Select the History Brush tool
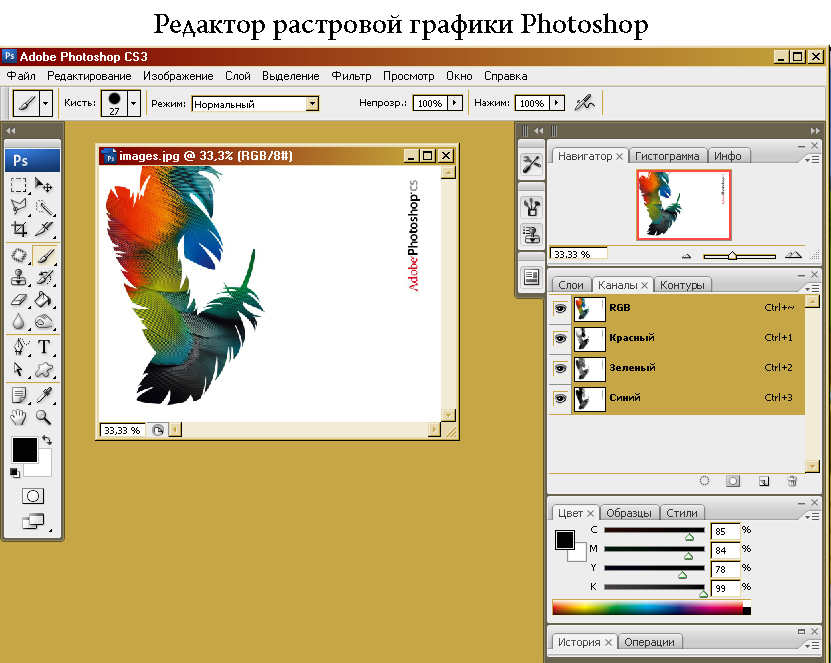831x663 pixels. [x=43, y=277]
